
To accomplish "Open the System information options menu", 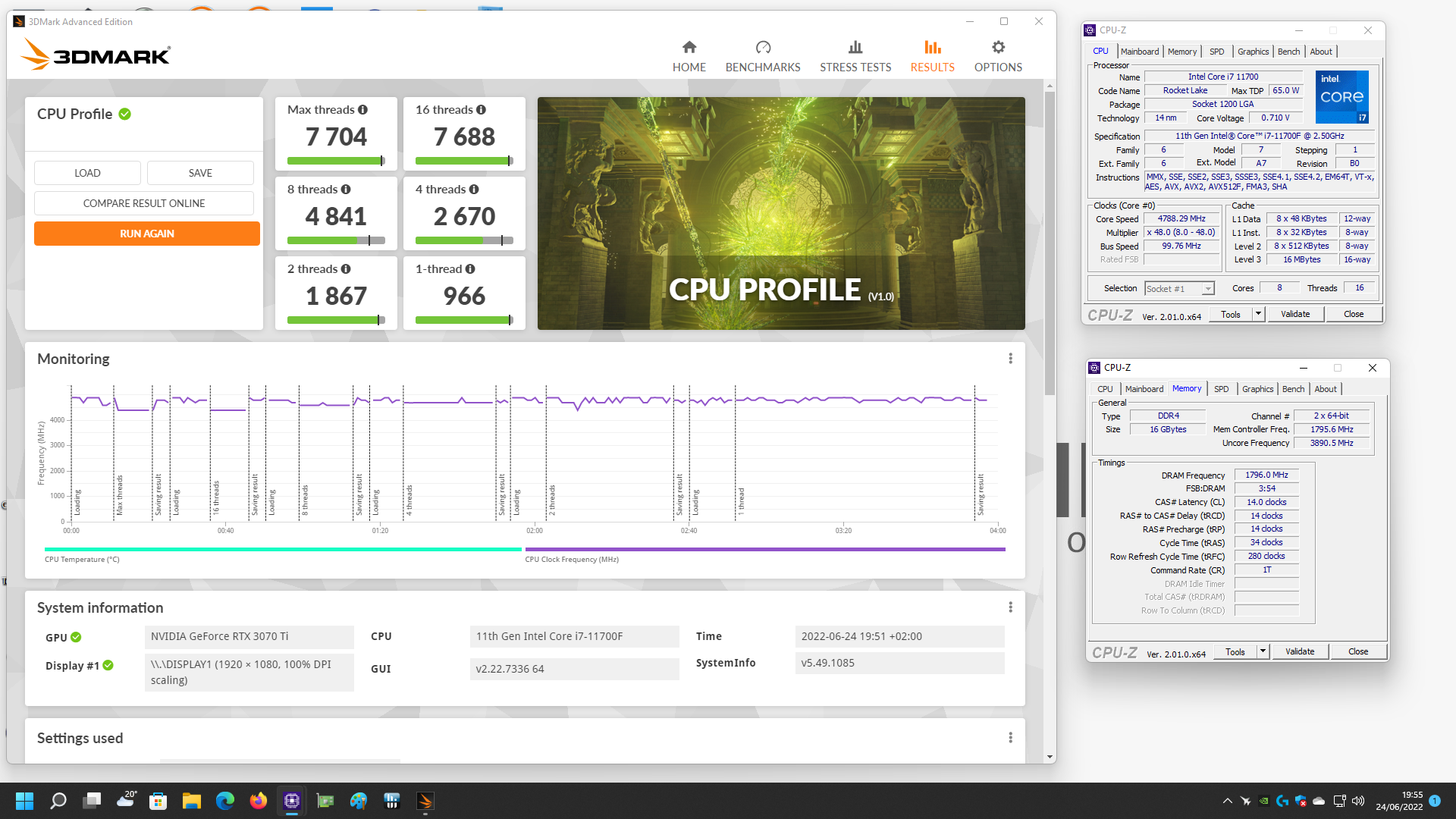I will pyautogui.click(x=1010, y=607).
